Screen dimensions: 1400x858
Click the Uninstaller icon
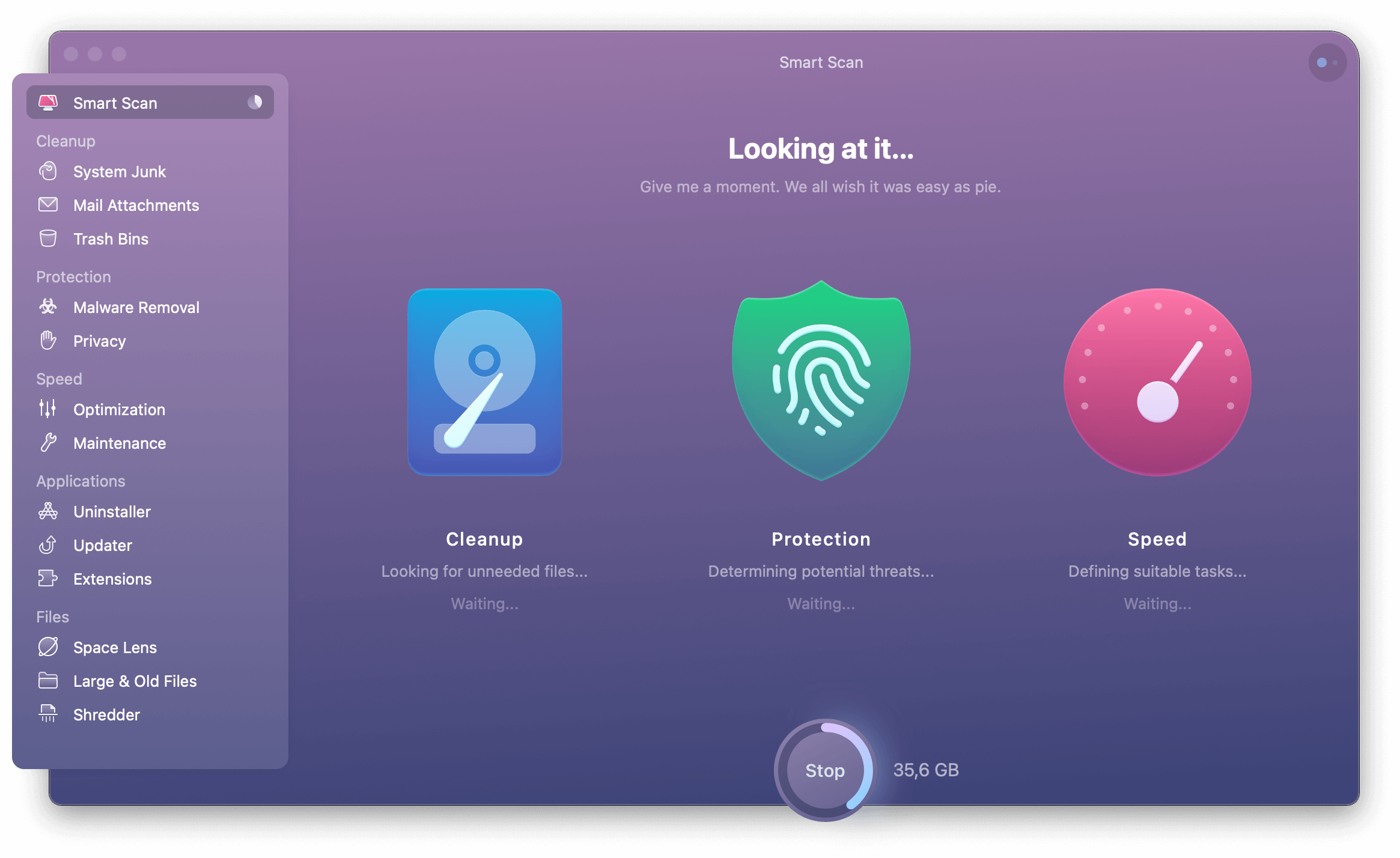[x=48, y=511]
